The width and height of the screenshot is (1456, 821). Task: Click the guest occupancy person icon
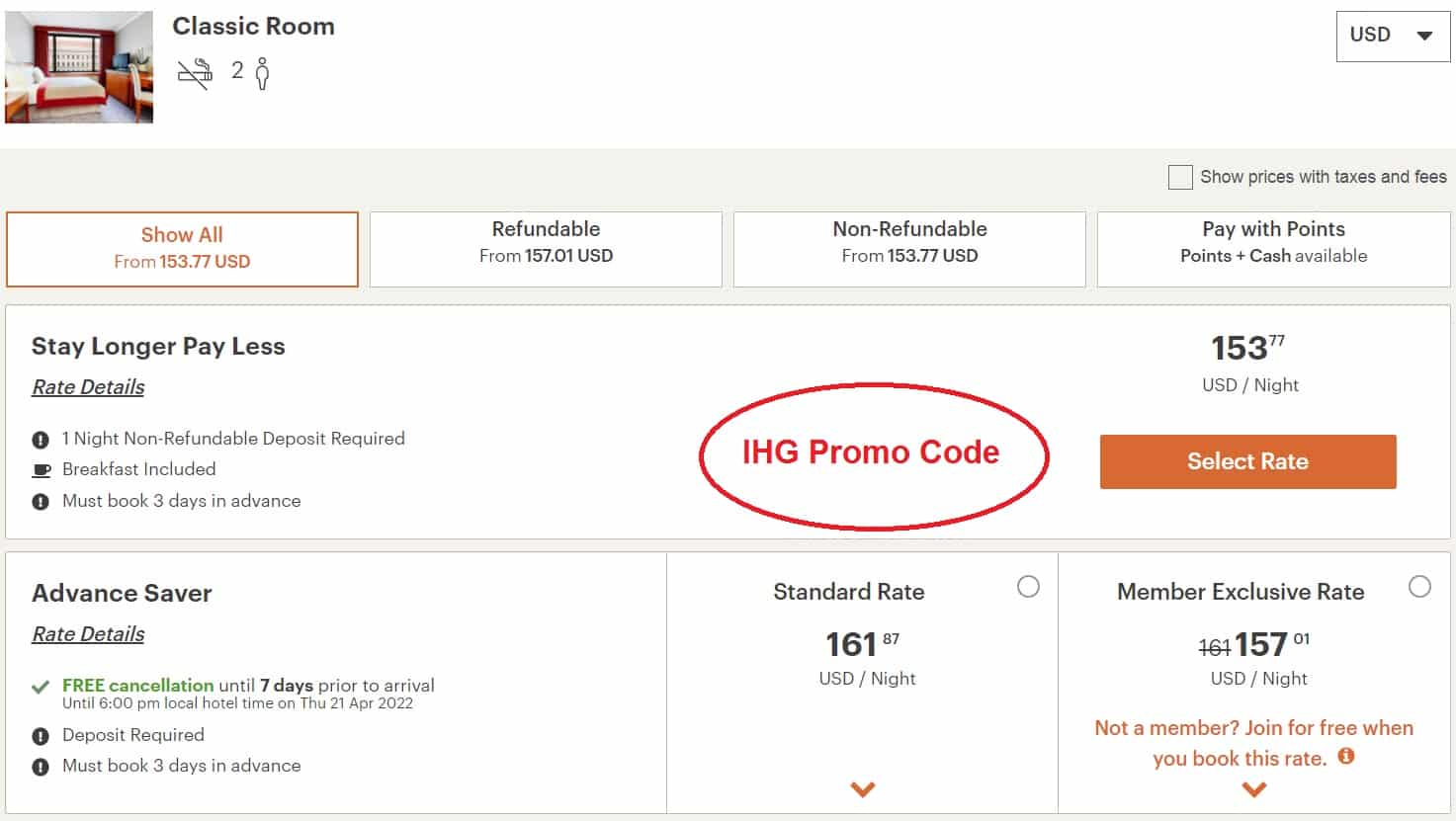tap(262, 71)
